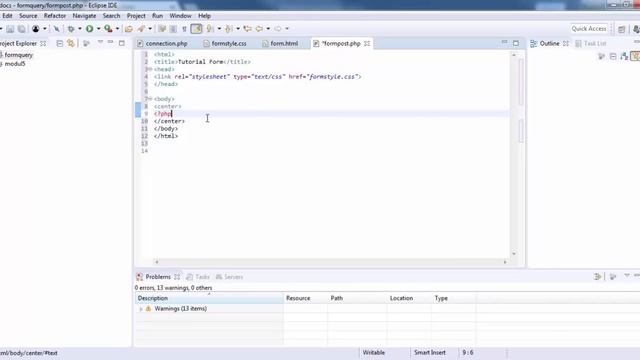Sort by the Description column header
The image size is (640, 360).
click(209, 298)
